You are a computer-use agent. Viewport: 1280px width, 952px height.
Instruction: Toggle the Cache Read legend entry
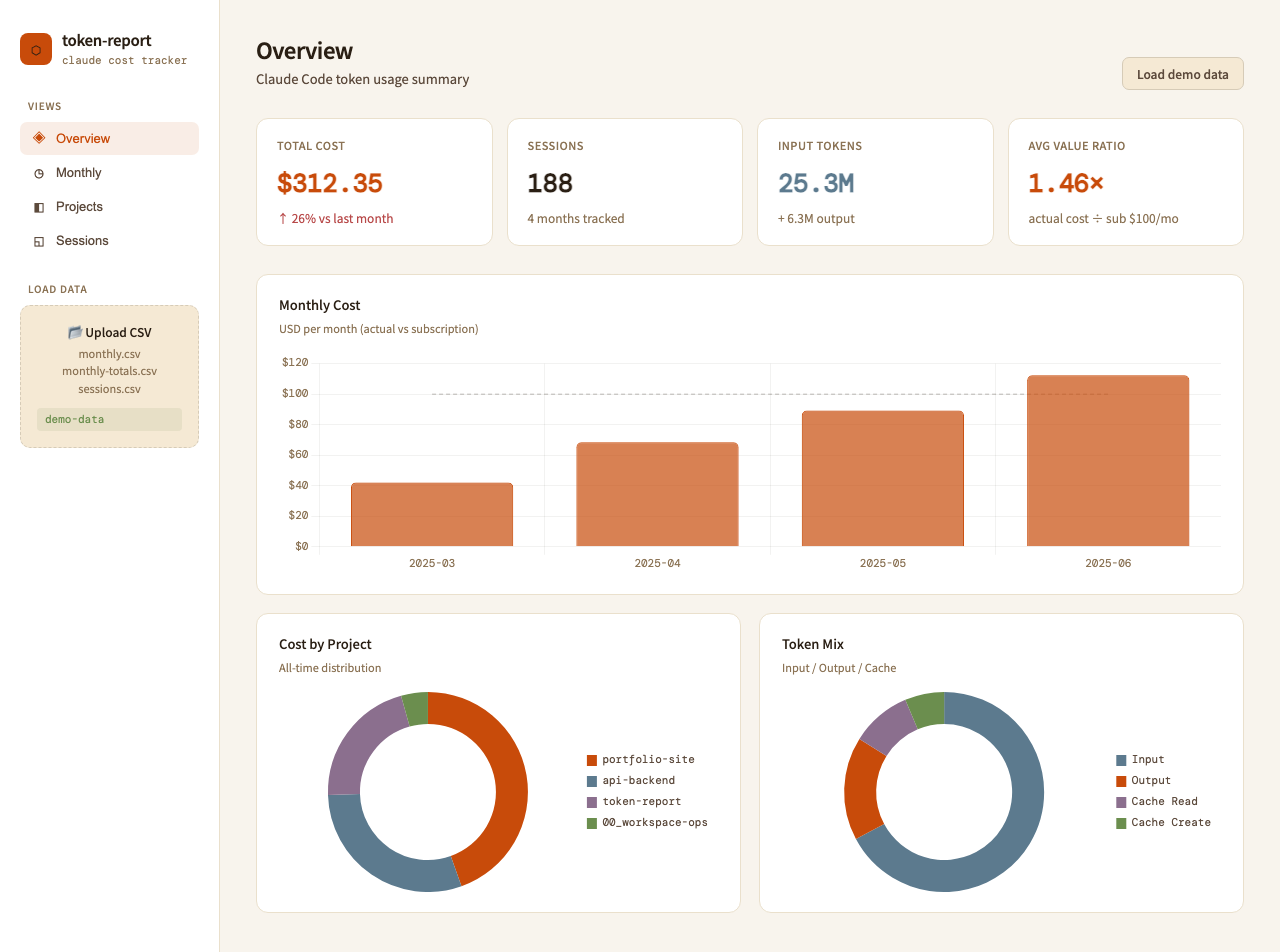[1157, 802]
